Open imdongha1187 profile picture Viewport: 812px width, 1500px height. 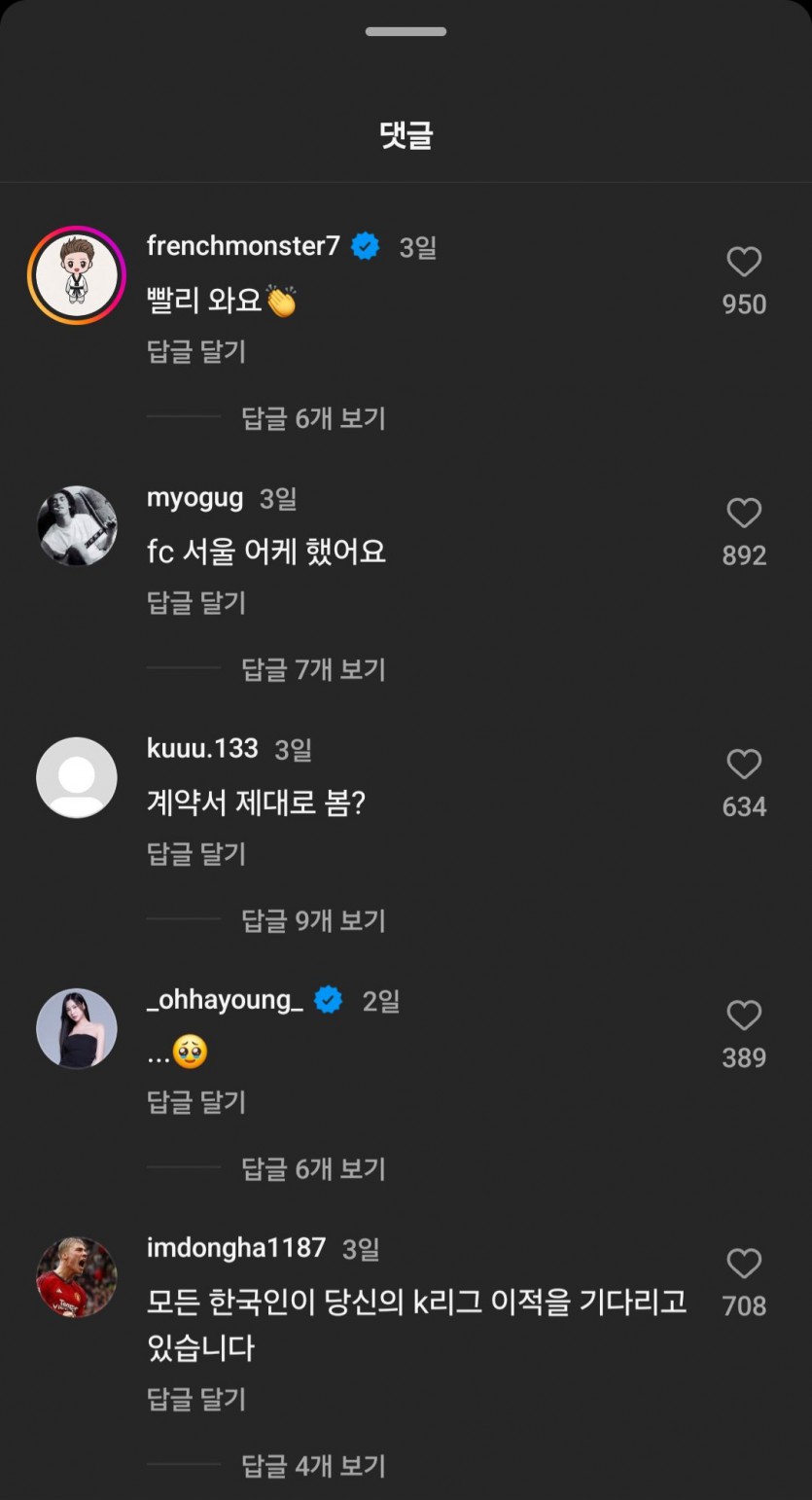[77, 1277]
